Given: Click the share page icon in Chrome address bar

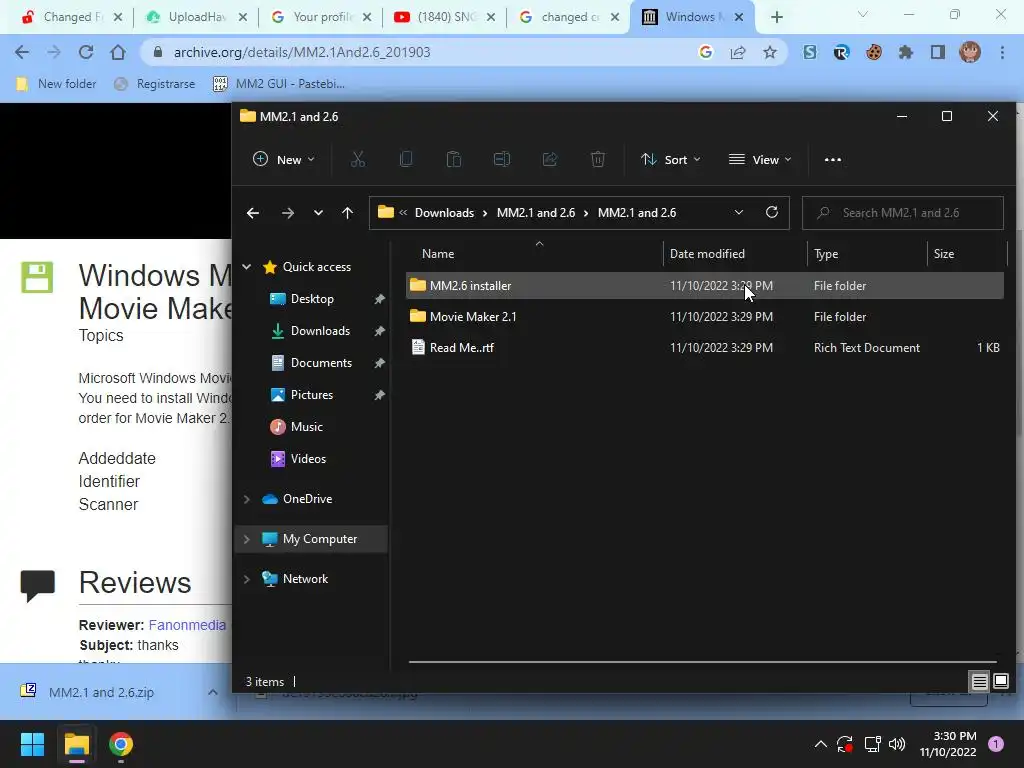Looking at the screenshot, I should tap(738, 52).
